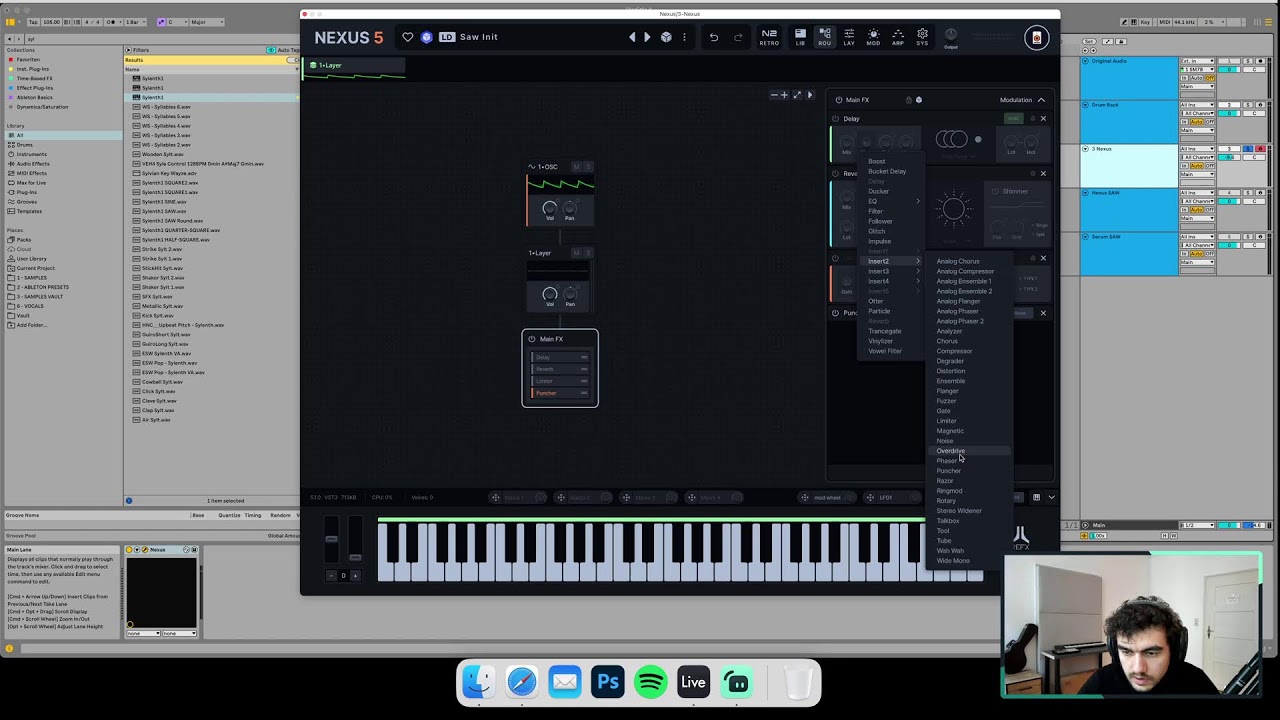Click the lock icon next to Main FX
The image size is (1280, 720).
point(908,100)
